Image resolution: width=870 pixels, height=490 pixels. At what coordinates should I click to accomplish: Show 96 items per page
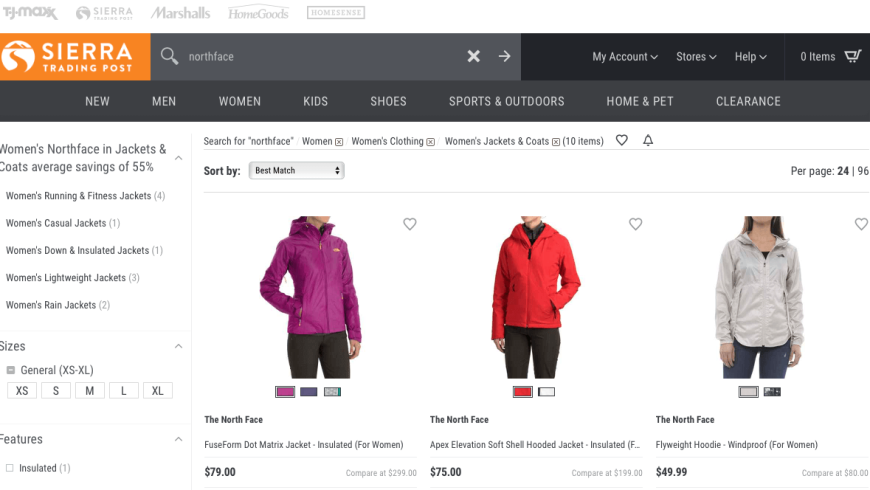tap(863, 171)
